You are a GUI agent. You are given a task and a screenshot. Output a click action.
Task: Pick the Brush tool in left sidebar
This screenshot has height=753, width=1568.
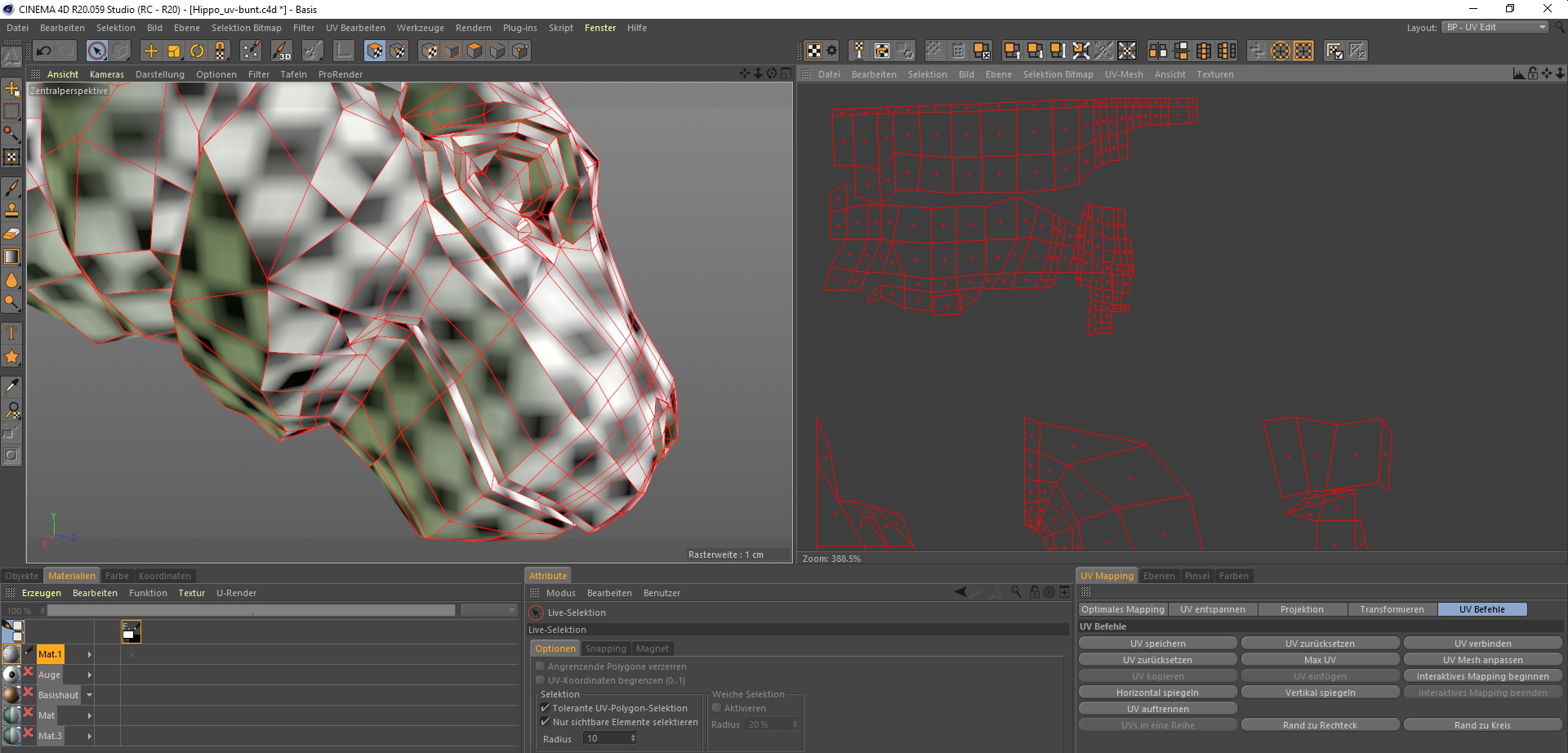[x=11, y=188]
